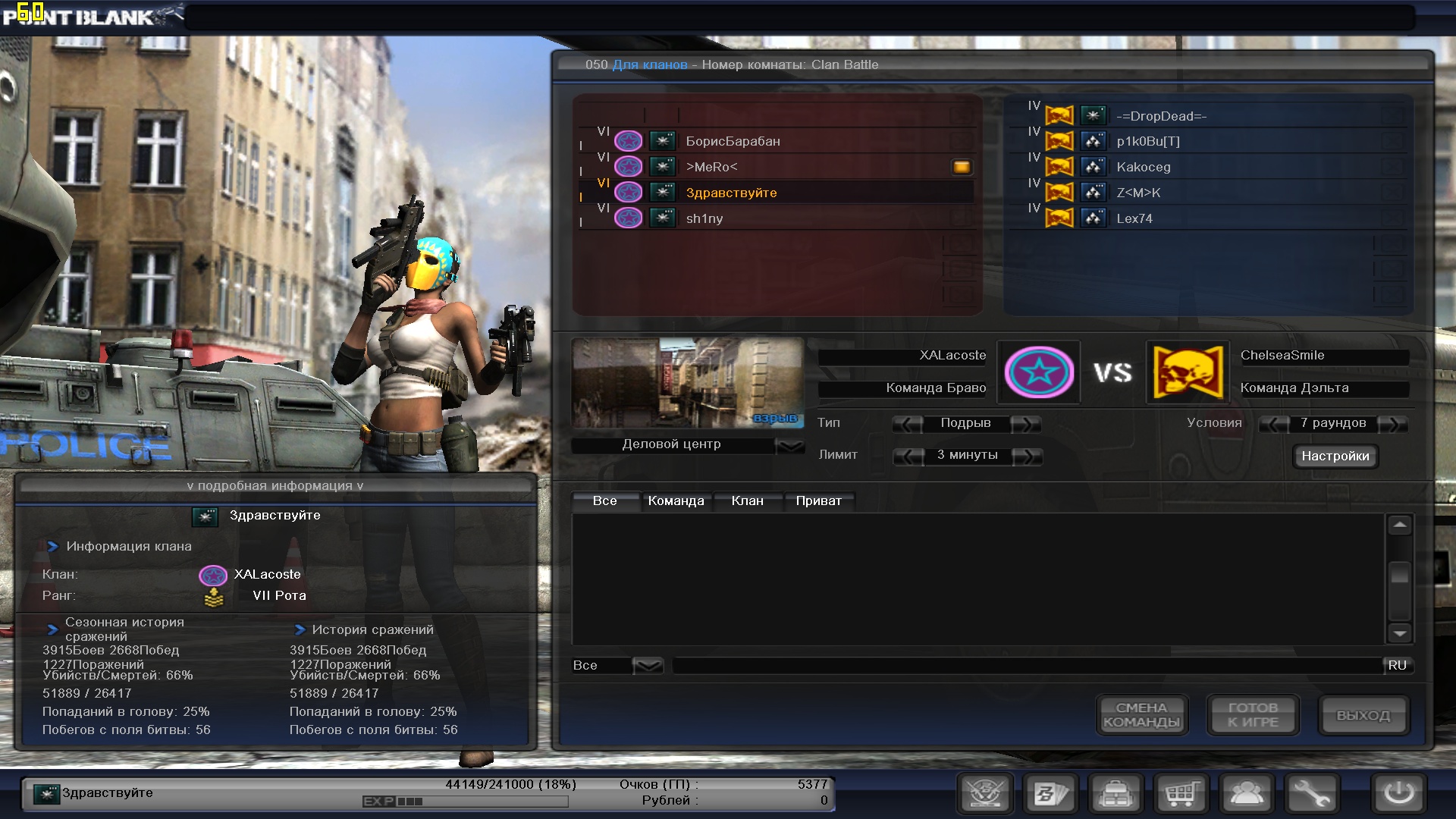Select the 'Клан' chat tab
Viewport: 1456px width, 819px height.
pos(747,501)
